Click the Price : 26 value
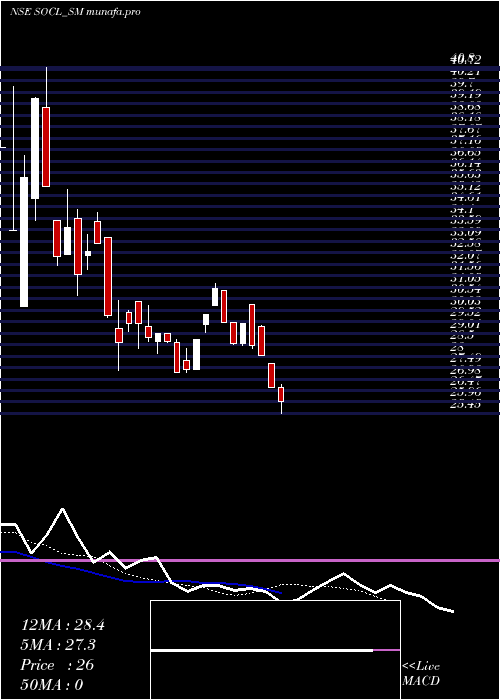 [57, 665]
